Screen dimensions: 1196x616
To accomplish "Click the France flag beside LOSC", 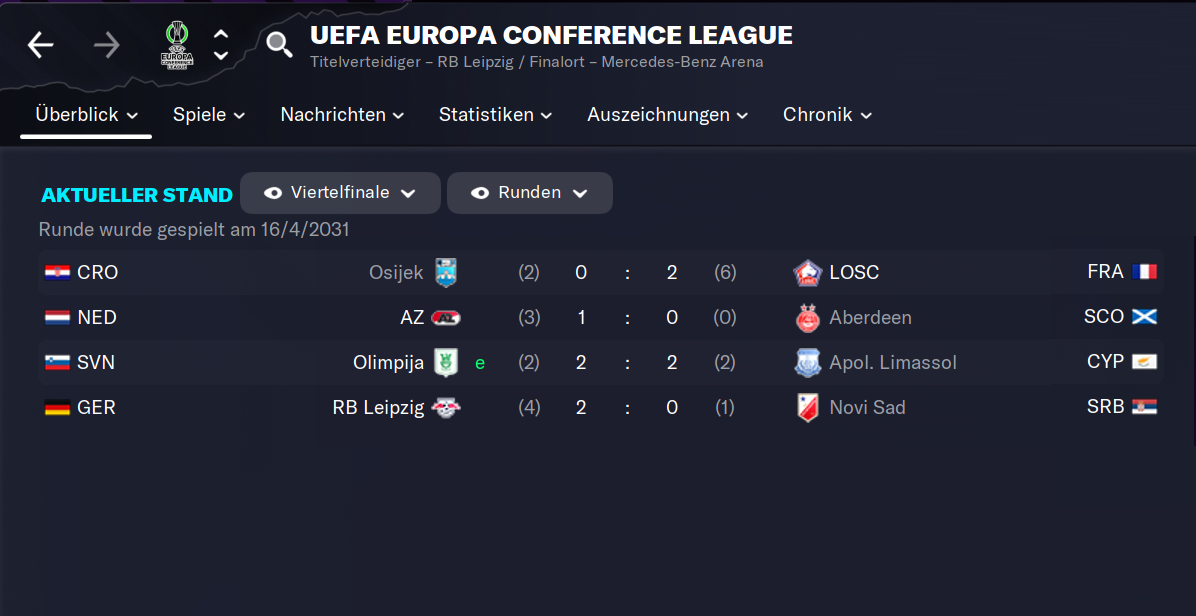I will (1146, 270).
